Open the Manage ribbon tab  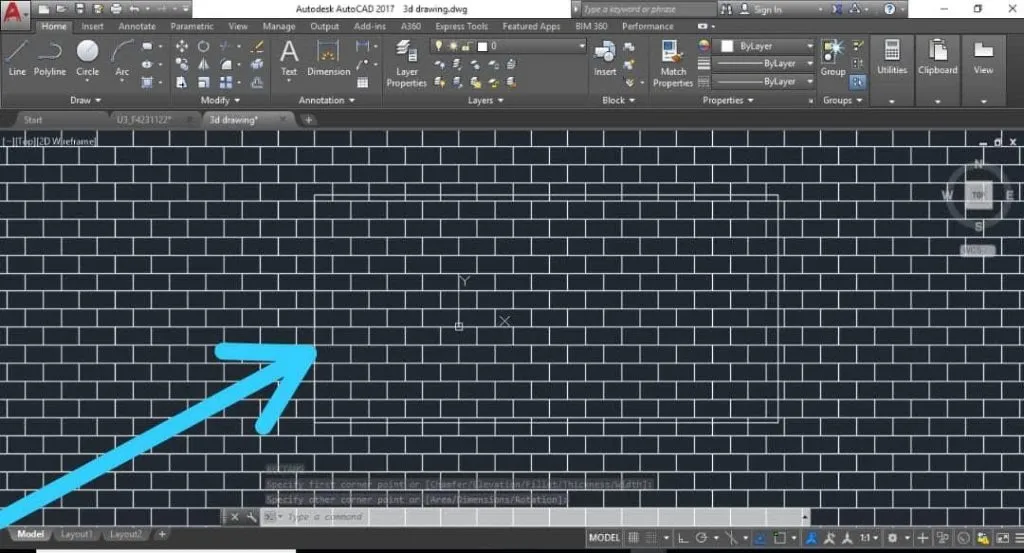[279, 26]
